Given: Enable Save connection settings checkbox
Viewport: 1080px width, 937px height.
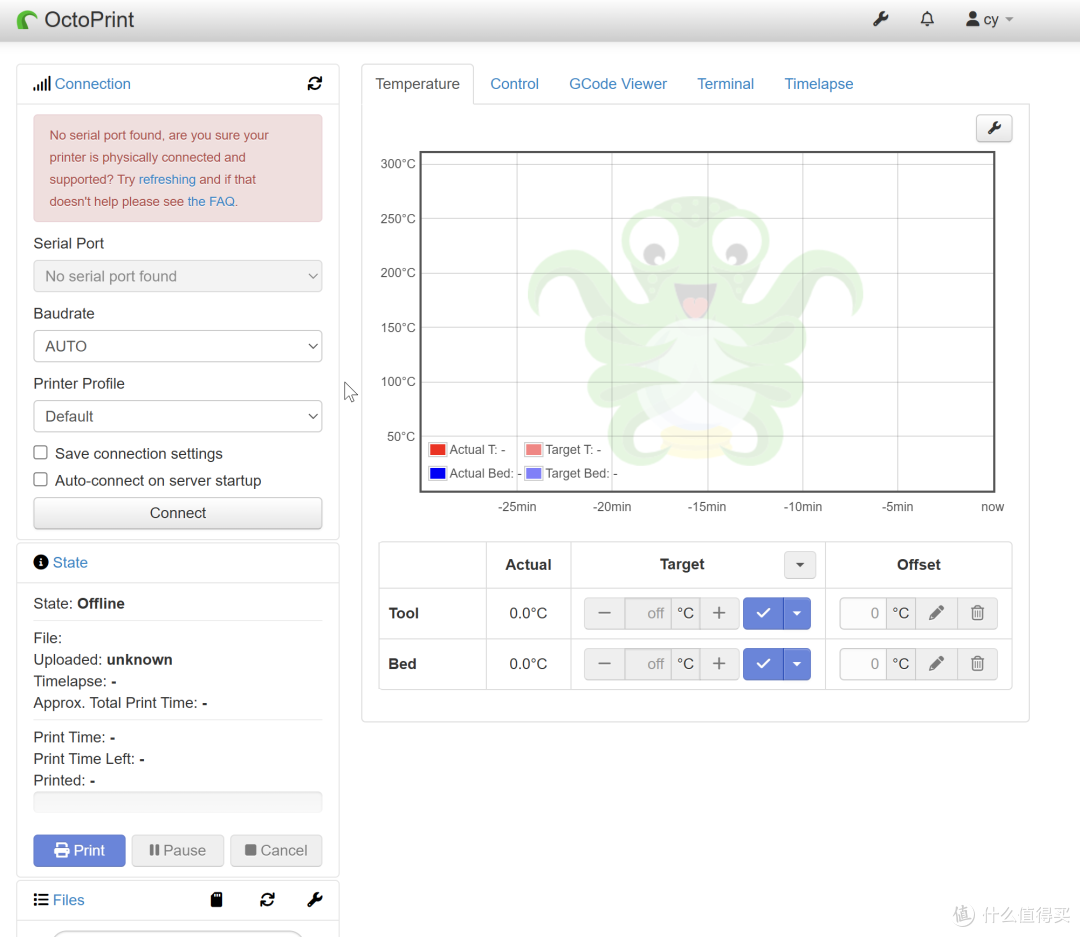Looking at the screenshot, I should (41, 453).
